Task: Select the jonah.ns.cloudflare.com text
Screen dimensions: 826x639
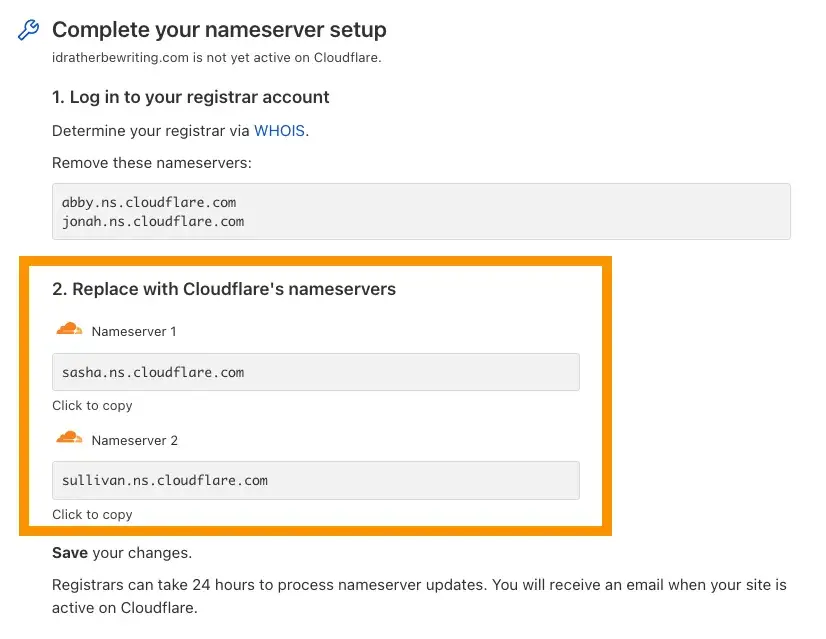Action: pos(153,221)
